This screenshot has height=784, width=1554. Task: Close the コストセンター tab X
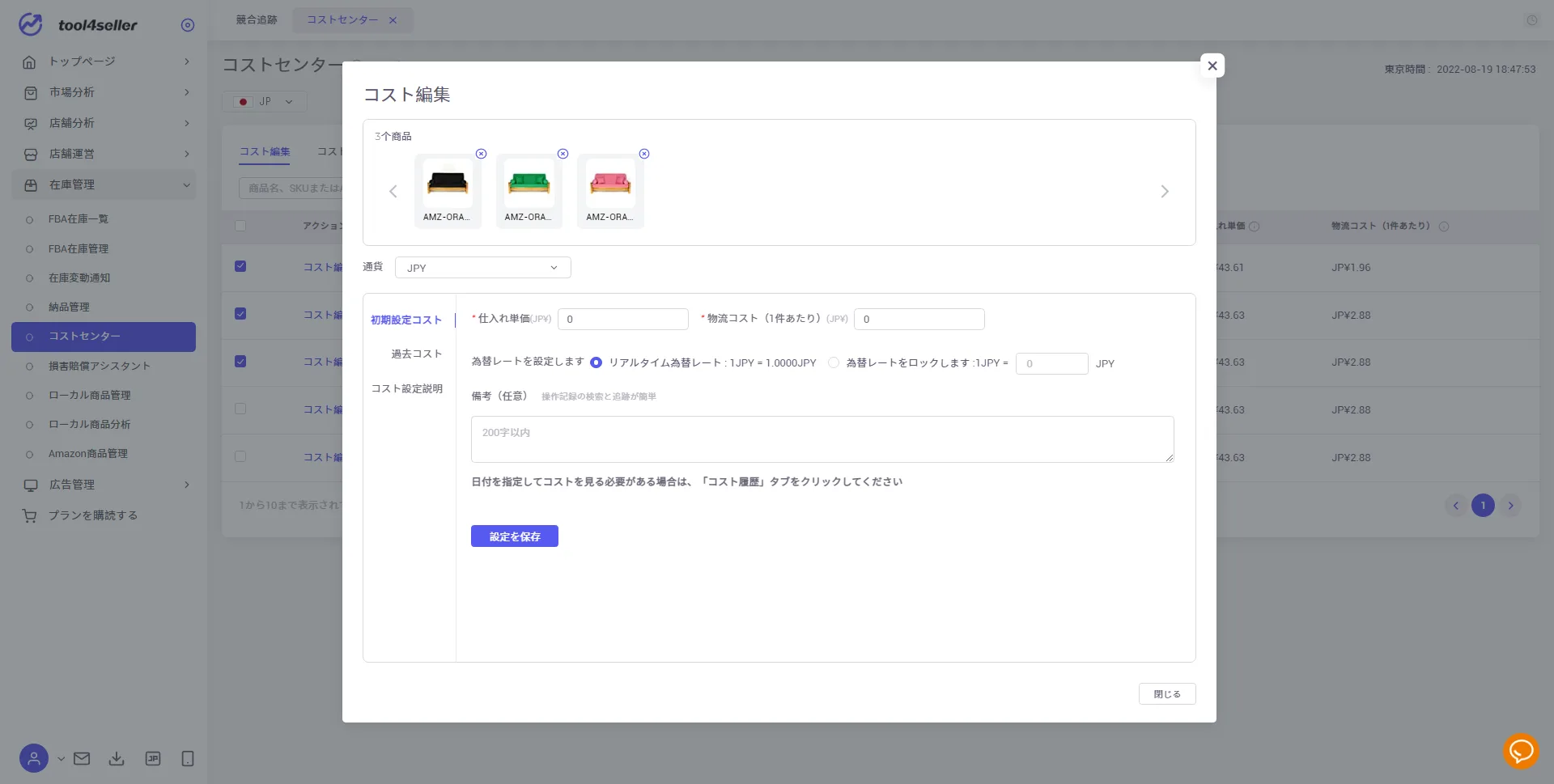[x=393, y=20]
